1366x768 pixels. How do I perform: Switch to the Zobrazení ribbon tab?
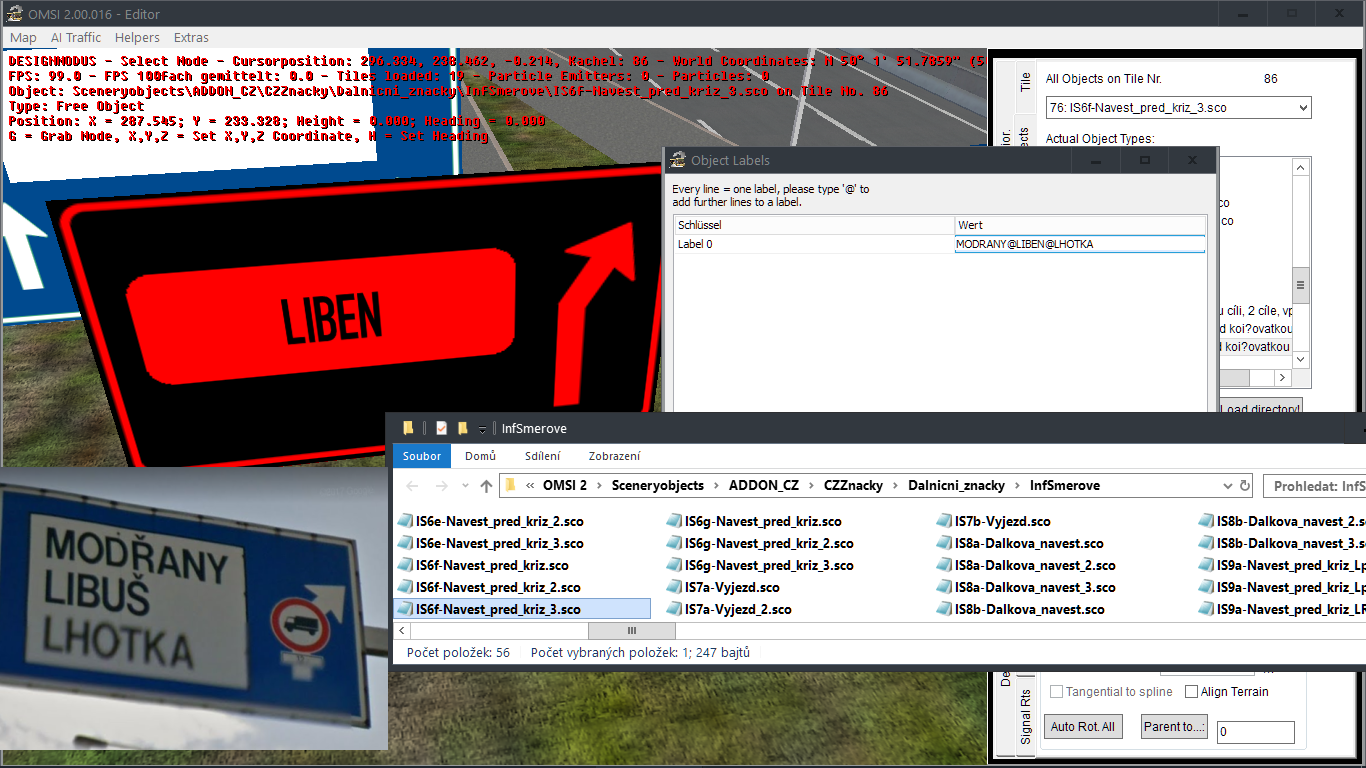(614, 456)
